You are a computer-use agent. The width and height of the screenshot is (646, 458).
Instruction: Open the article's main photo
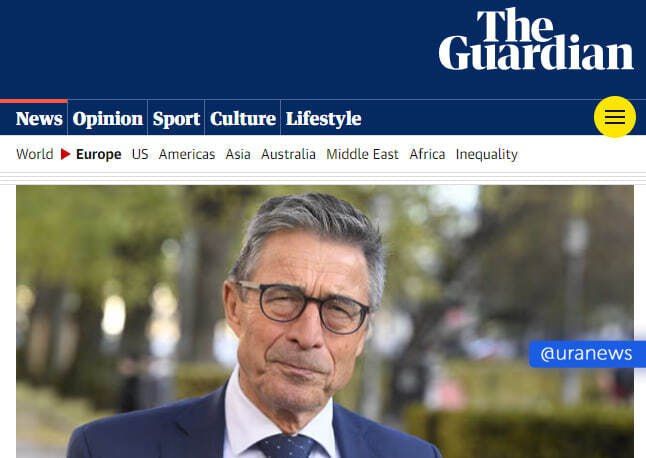(325, 321)
